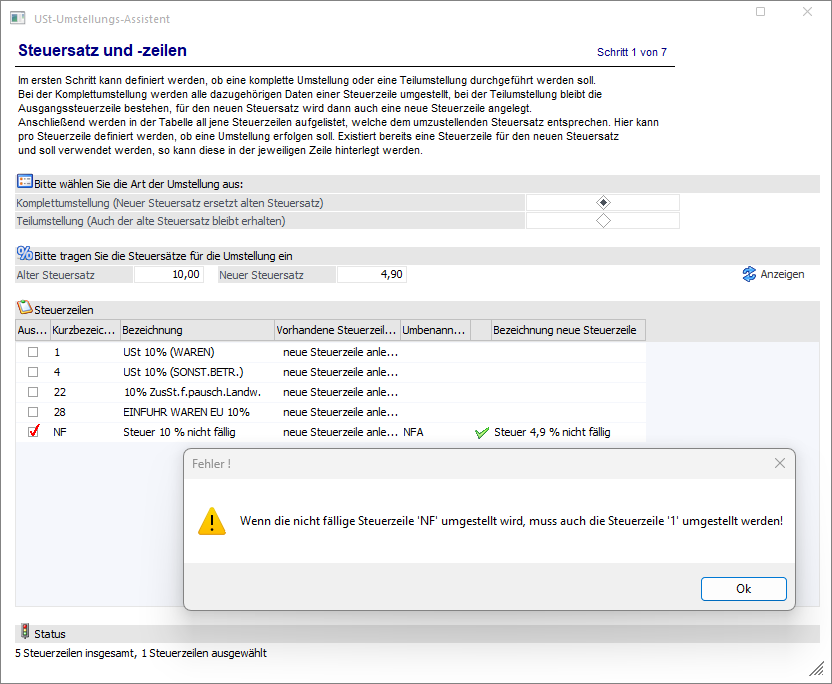This screenshot has height=684, width=832.
Task: Click the Neuer Steuersatz input field
Action: coord(371,274)
